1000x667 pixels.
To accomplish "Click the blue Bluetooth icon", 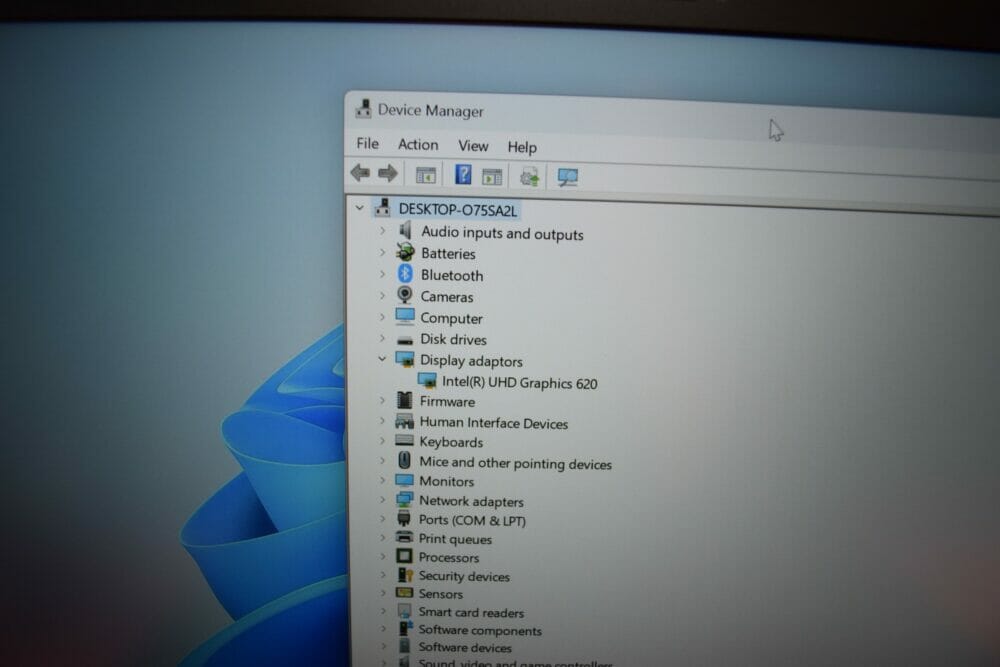I will (x=405, y=274).
